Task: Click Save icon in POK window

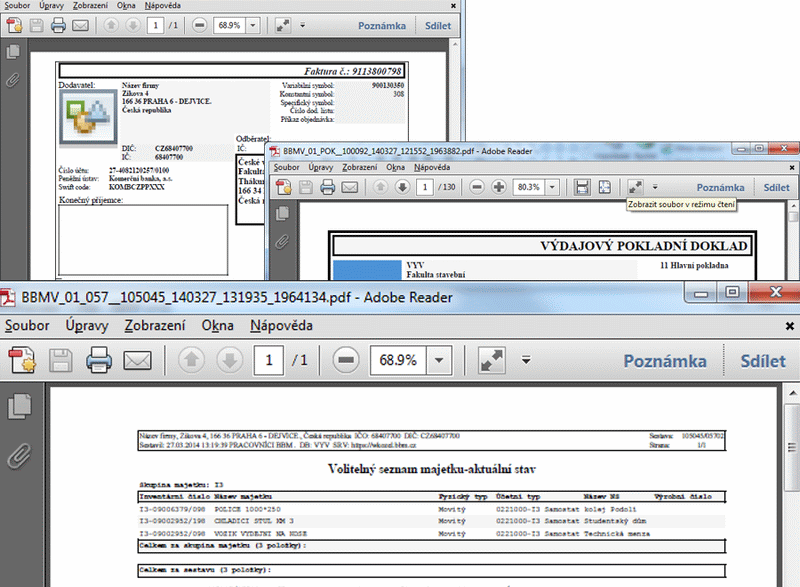Action: coord(306,188)
